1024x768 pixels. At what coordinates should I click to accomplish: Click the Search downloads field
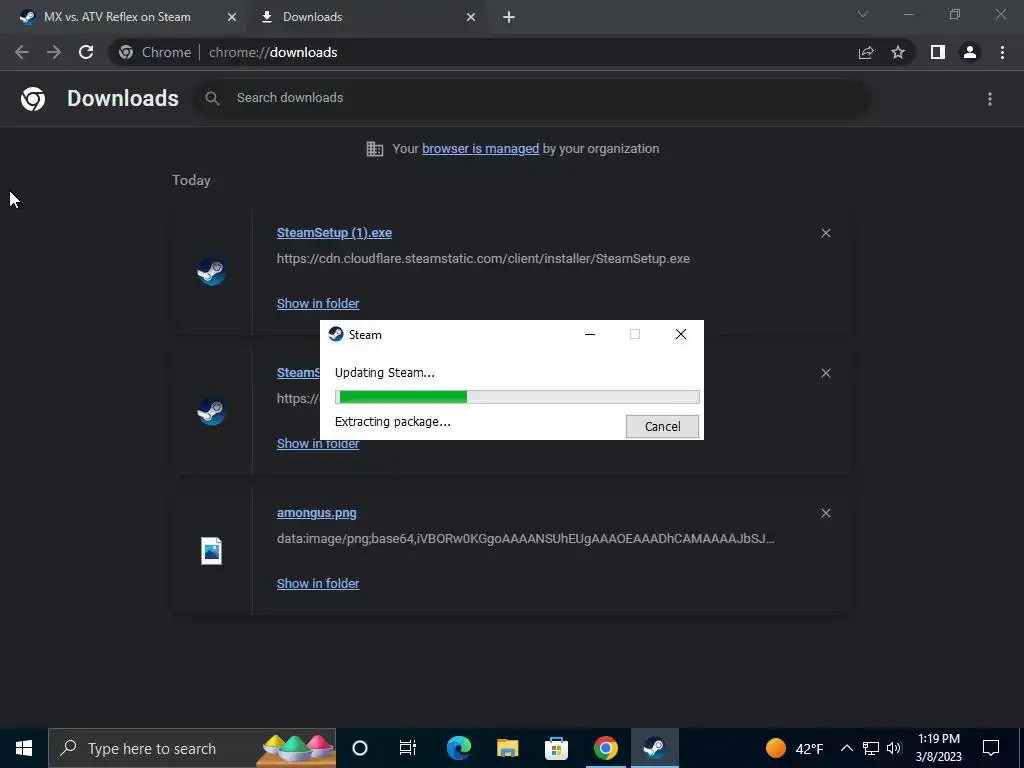pyautogui.click(x=532, y=98)
